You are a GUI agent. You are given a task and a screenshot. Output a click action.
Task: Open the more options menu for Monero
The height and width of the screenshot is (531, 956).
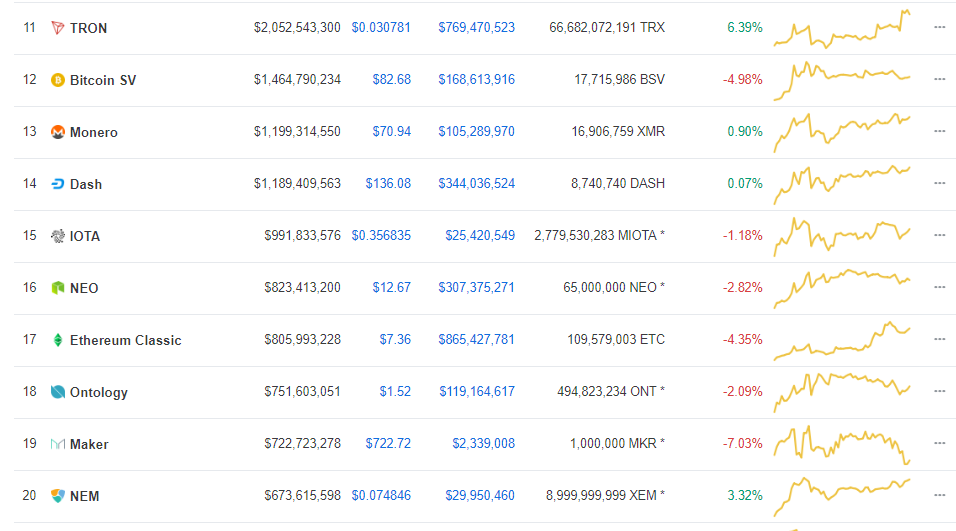pos(939,131)
